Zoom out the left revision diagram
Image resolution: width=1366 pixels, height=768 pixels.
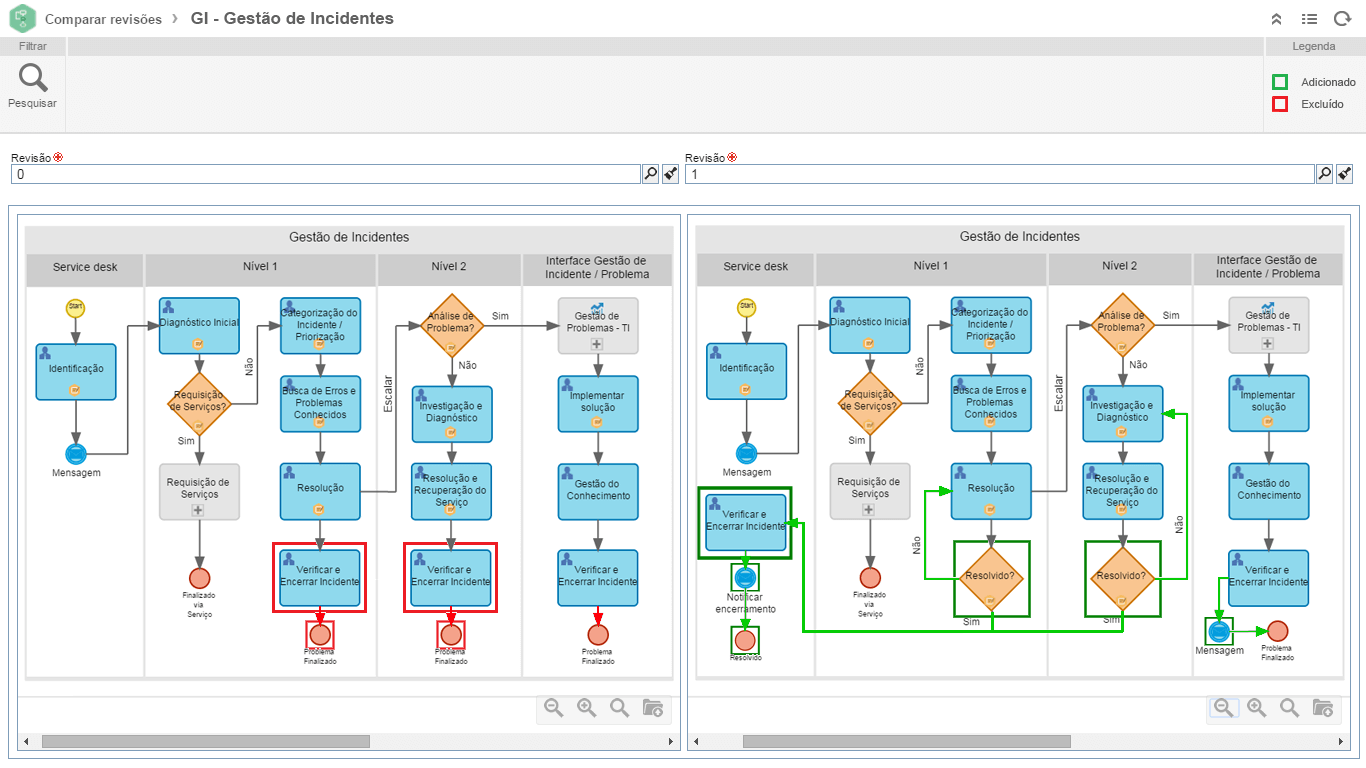pyautogui.click(x=553, y=708)
